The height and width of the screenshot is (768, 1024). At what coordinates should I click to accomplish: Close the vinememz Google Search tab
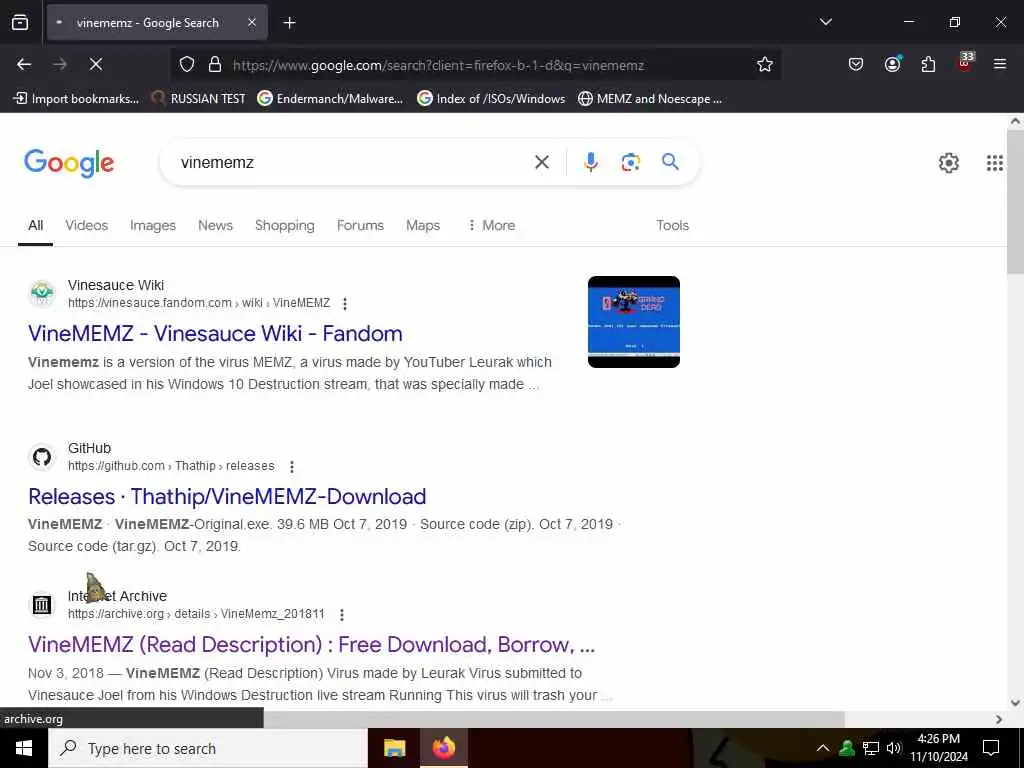coord(251,23)
